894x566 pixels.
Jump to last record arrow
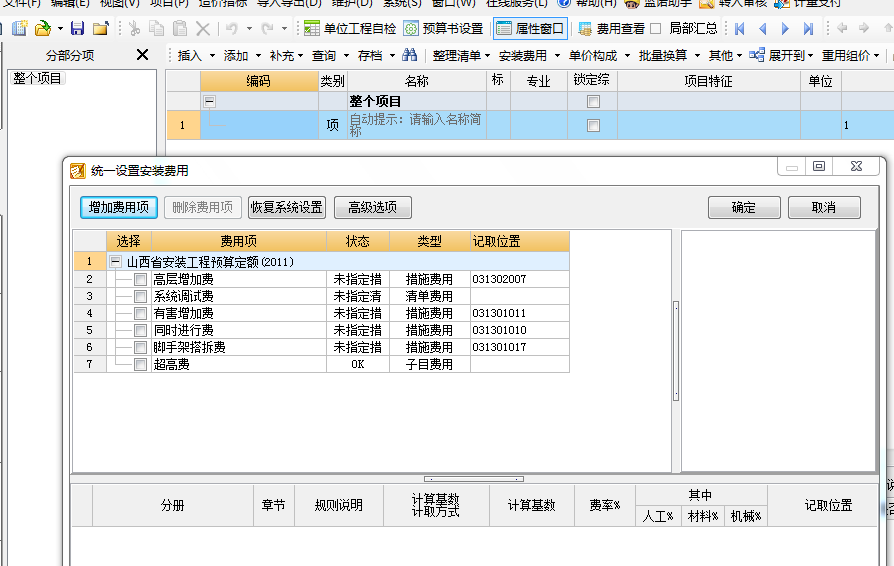coord(808,28)
